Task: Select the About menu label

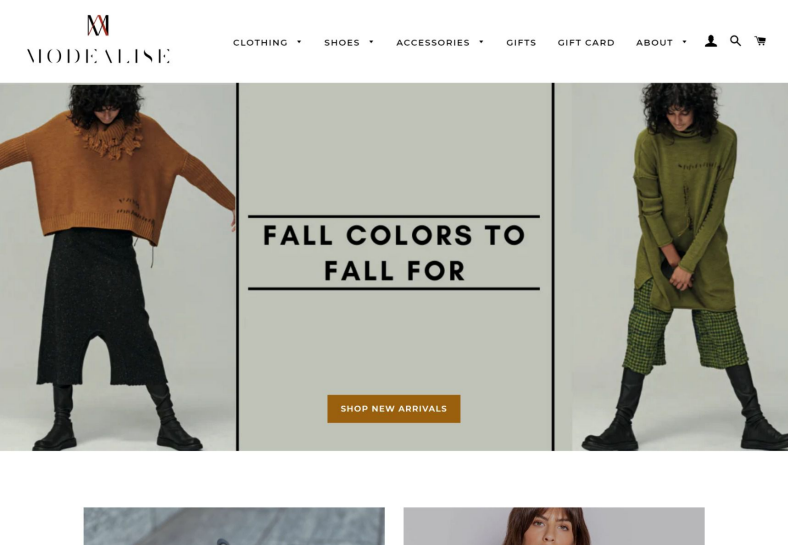Action: pos(654,43)
